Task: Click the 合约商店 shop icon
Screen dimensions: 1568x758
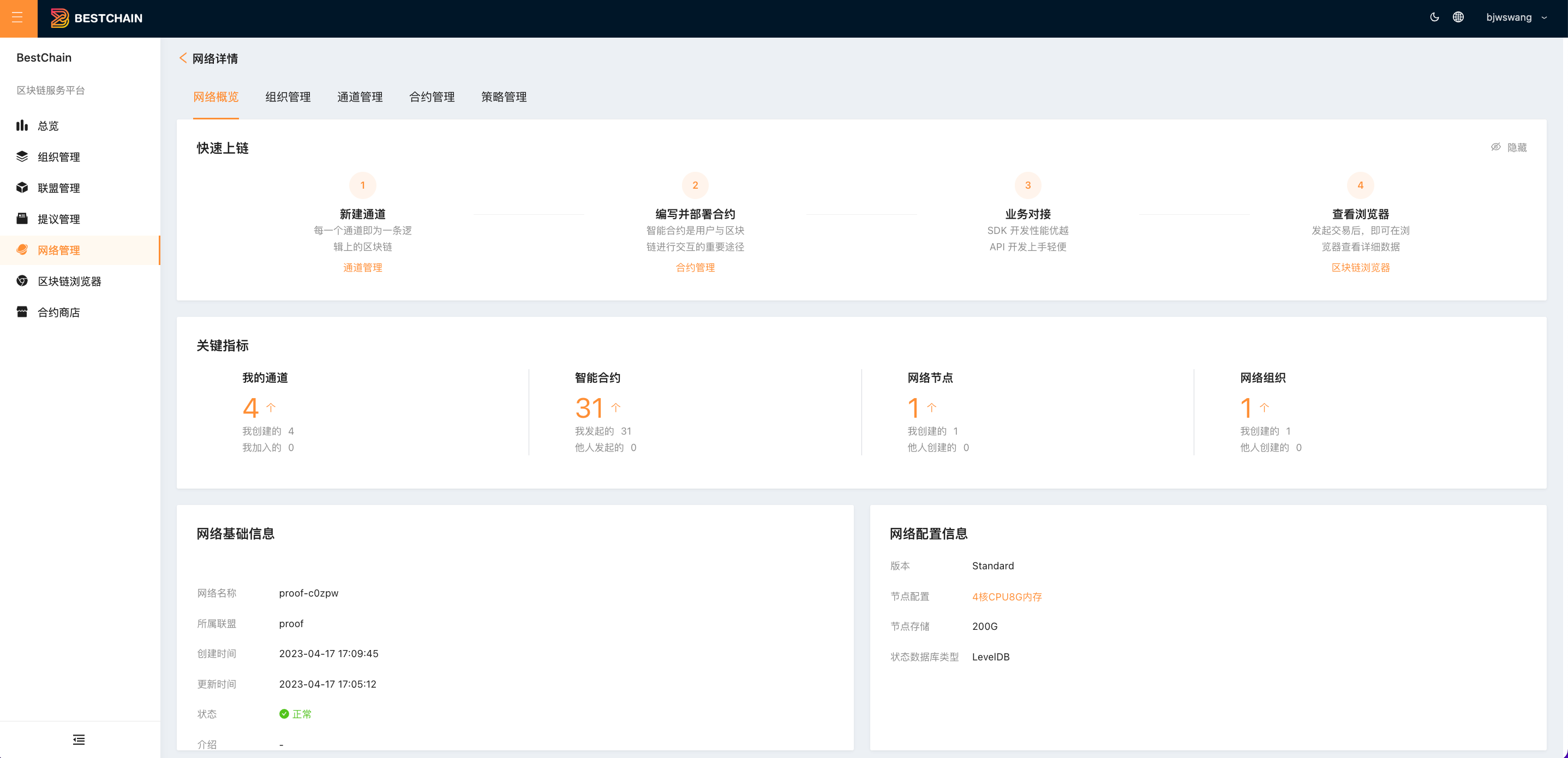Action: click(x=22, y=312)
